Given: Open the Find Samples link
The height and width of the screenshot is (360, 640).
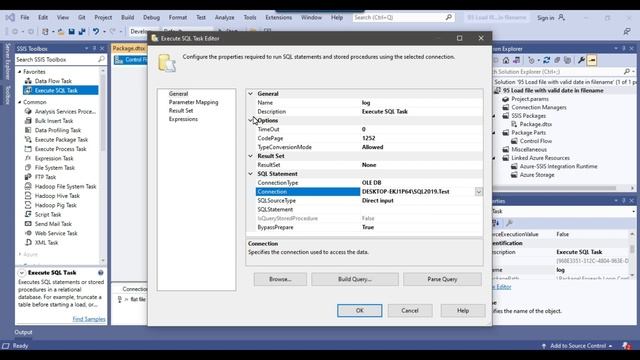Looking at the screenshot, I should (x=89, y=319).
